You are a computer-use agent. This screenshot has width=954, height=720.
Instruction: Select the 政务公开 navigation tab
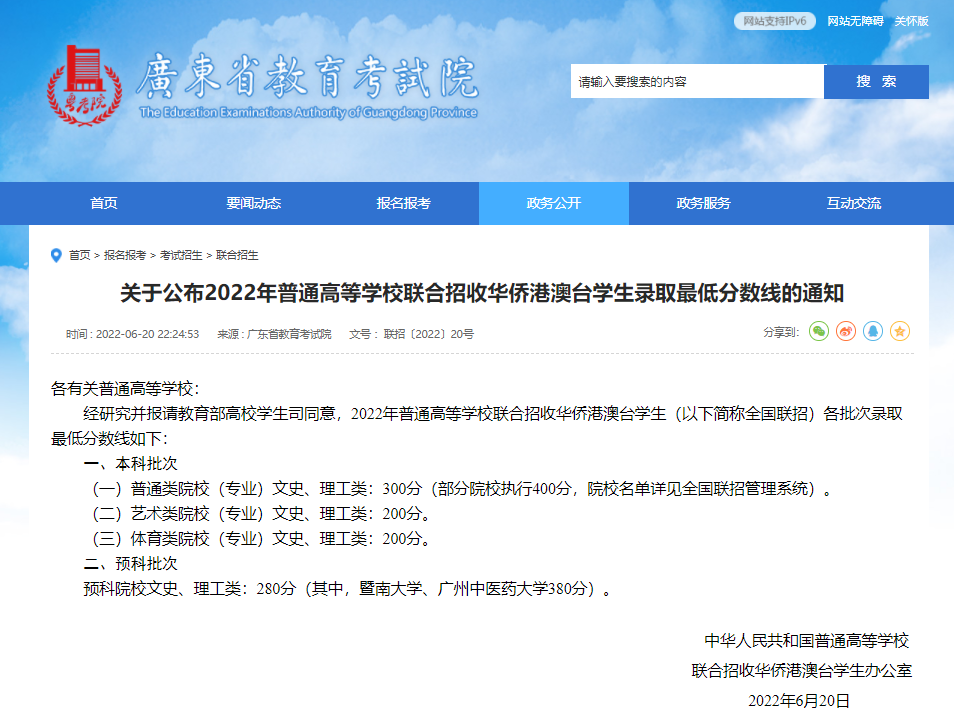click(x=554, y=203)
